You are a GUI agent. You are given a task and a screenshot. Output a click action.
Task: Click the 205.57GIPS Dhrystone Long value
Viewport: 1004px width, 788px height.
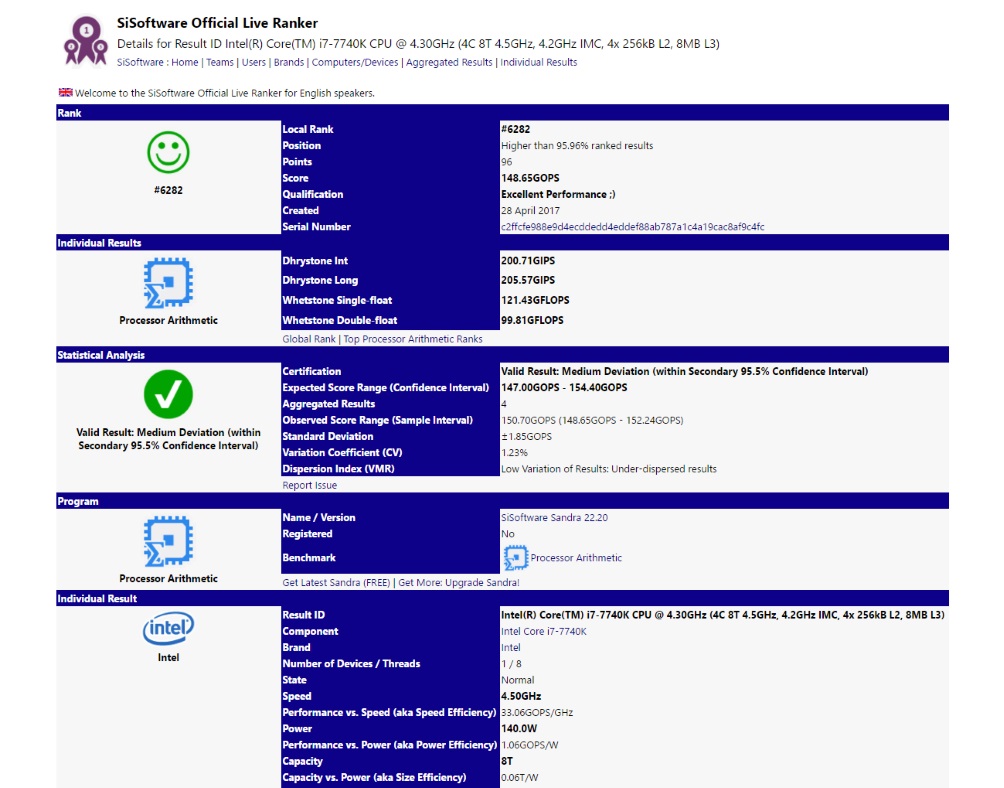(x=528, y=280)
